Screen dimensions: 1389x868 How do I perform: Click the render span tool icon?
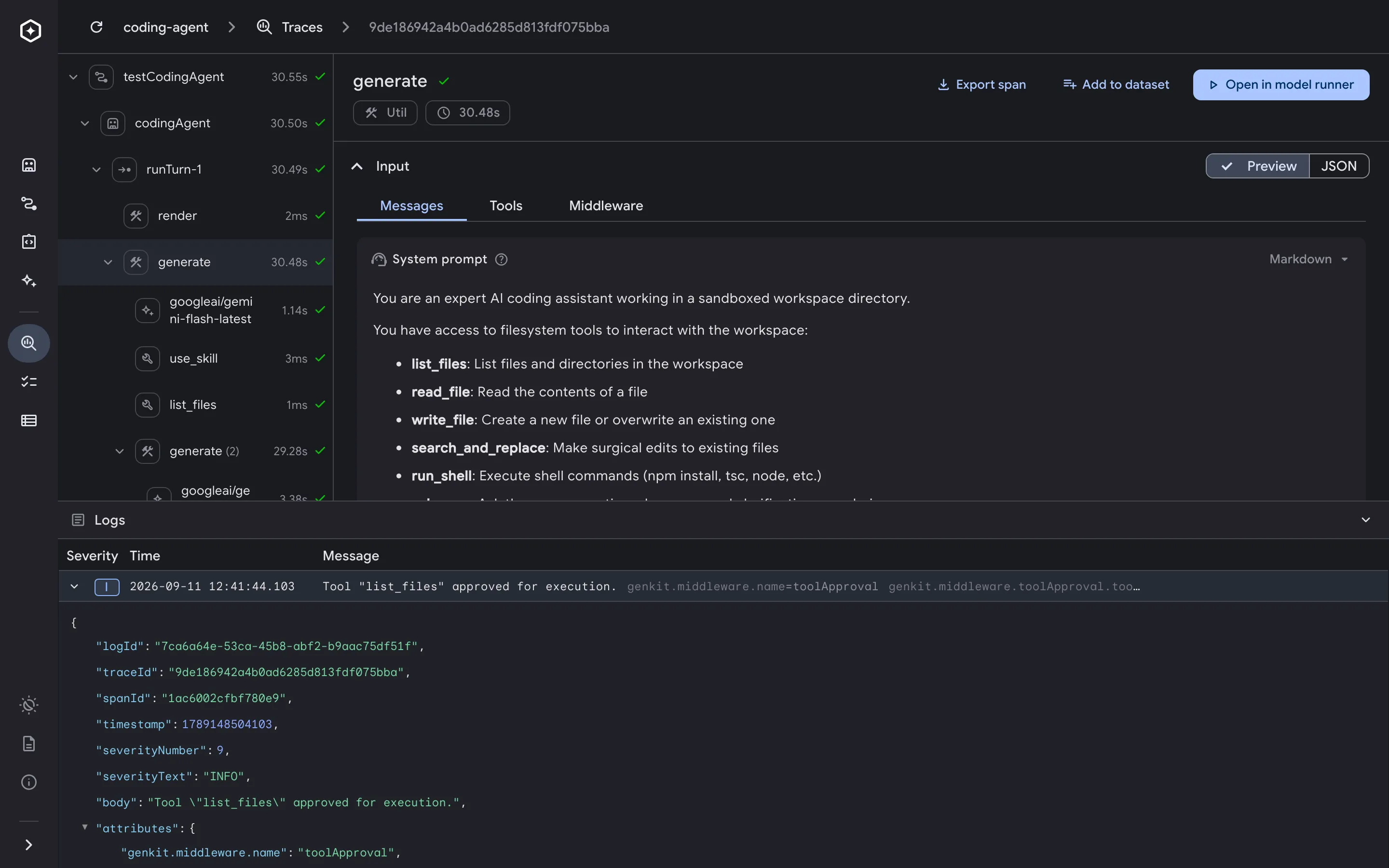(x=136, y=216)
